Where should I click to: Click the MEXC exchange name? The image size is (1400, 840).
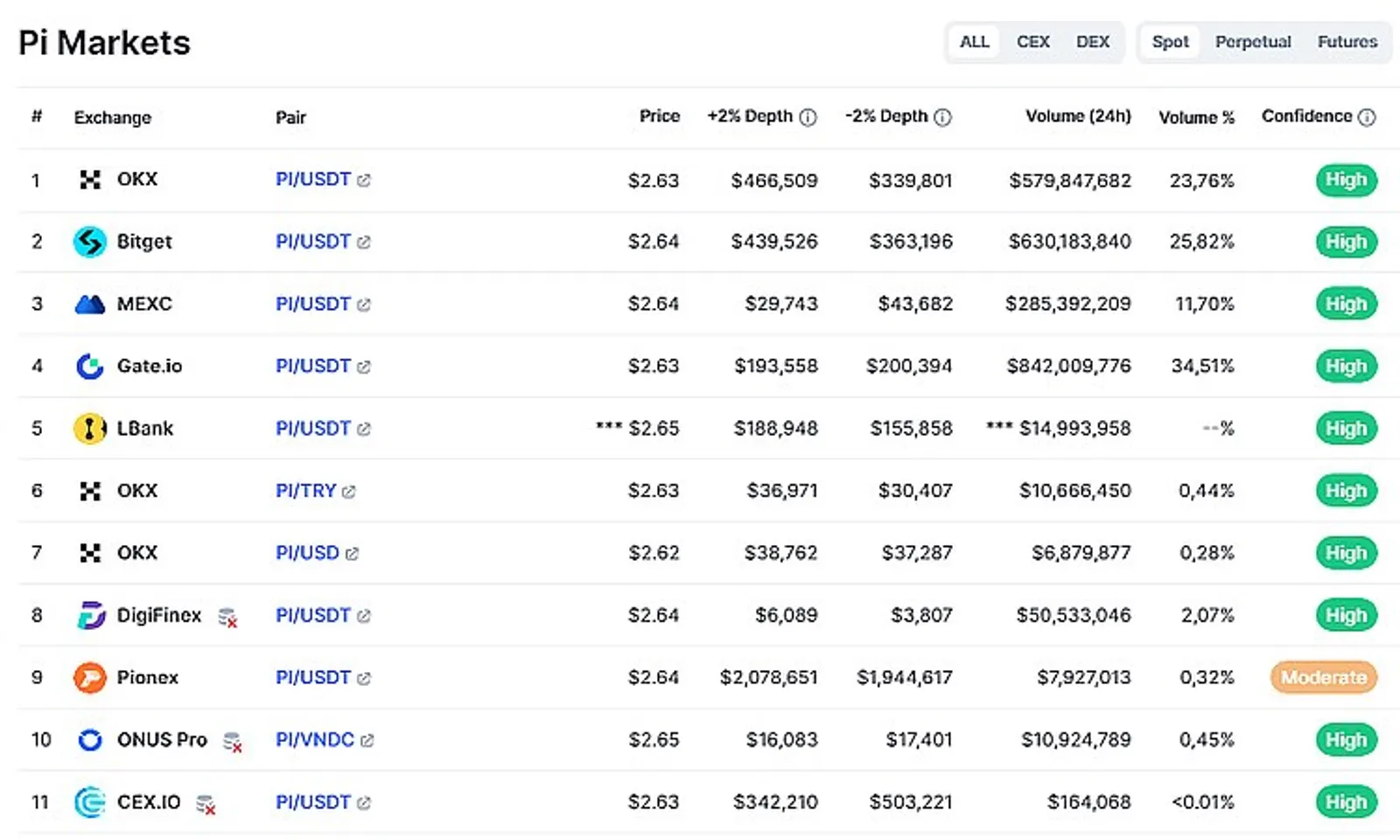click(144, 304)
